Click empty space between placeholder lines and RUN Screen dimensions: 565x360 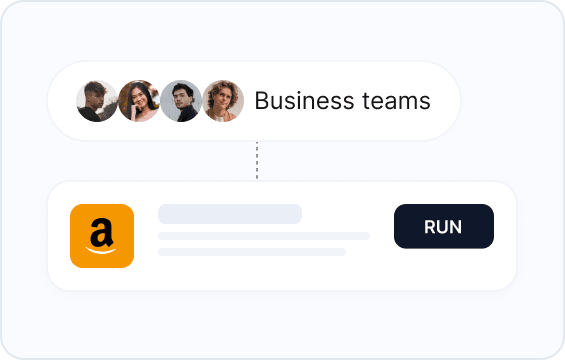click(x=382, y=236)
